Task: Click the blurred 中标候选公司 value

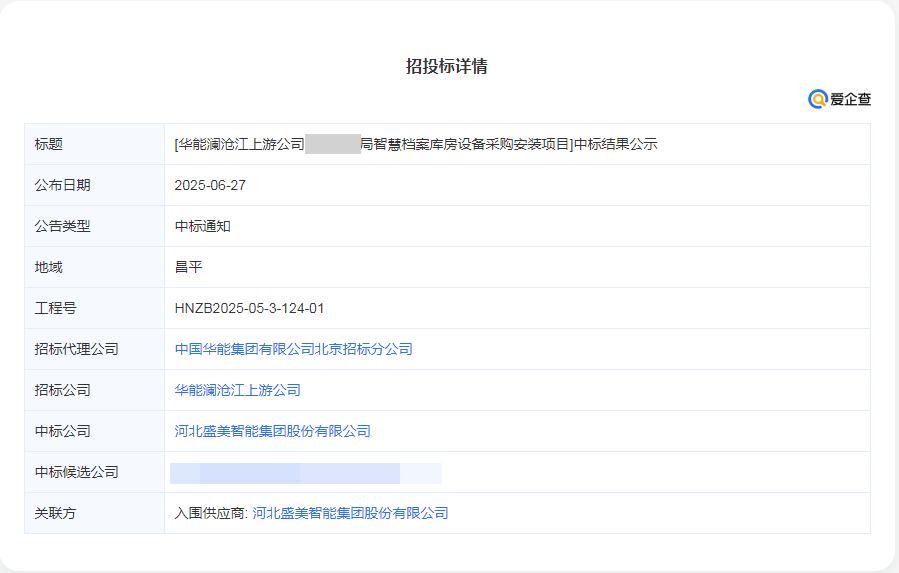Action: [x=305, y=473]
